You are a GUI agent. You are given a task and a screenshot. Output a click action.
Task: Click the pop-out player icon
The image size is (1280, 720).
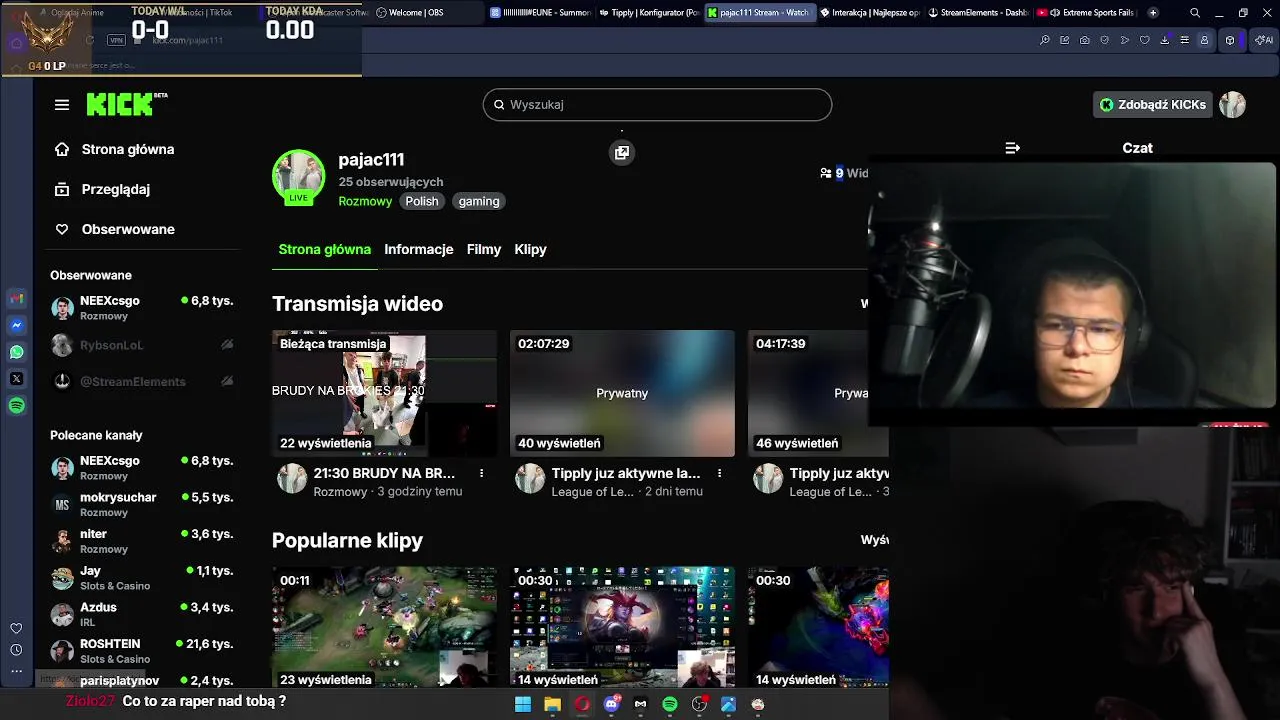click(622, 153)
